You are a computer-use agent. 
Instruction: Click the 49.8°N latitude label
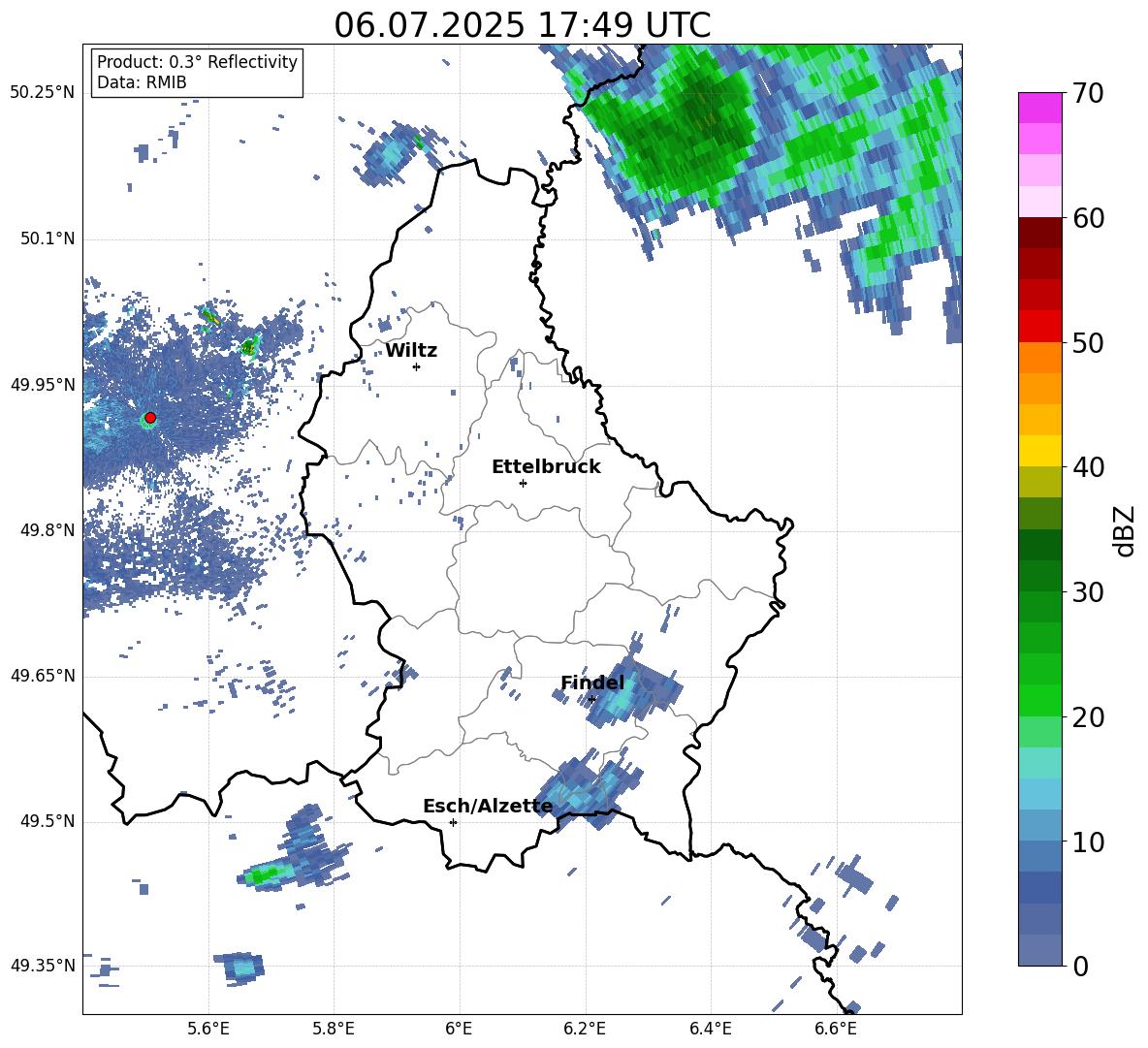[x=47, y=530]
